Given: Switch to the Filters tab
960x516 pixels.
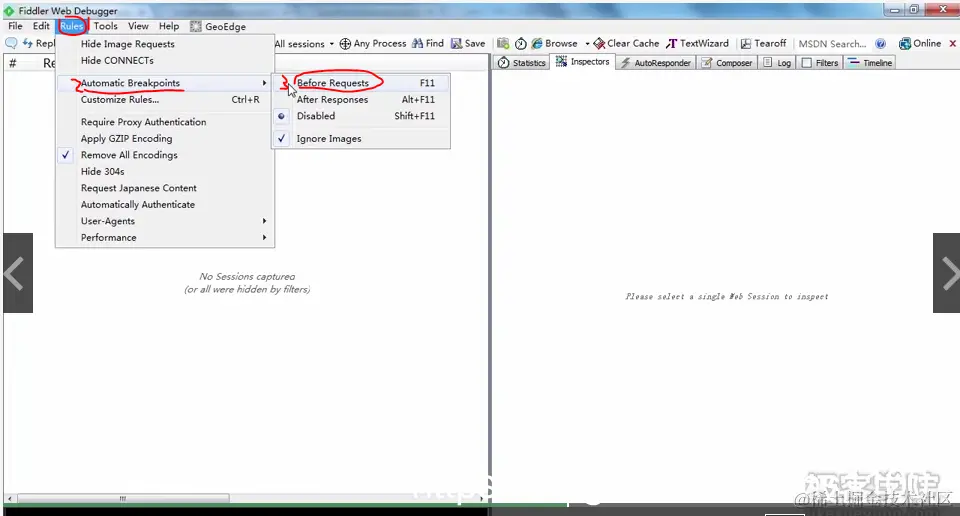Looking at the screenshot, I should pyautogui.click(x=820, y=62).
